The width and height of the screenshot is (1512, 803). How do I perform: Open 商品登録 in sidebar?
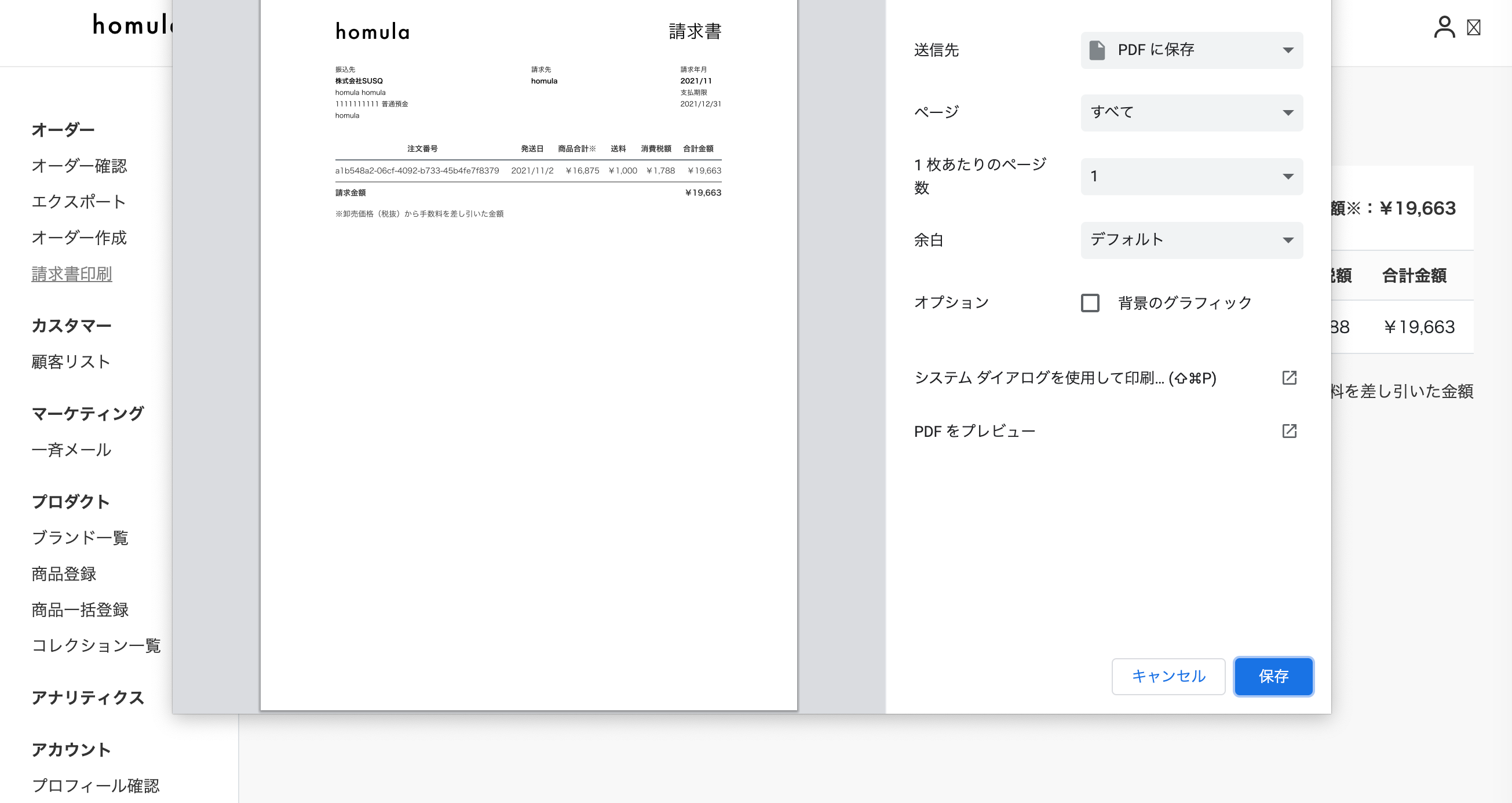tap(64, 574)
